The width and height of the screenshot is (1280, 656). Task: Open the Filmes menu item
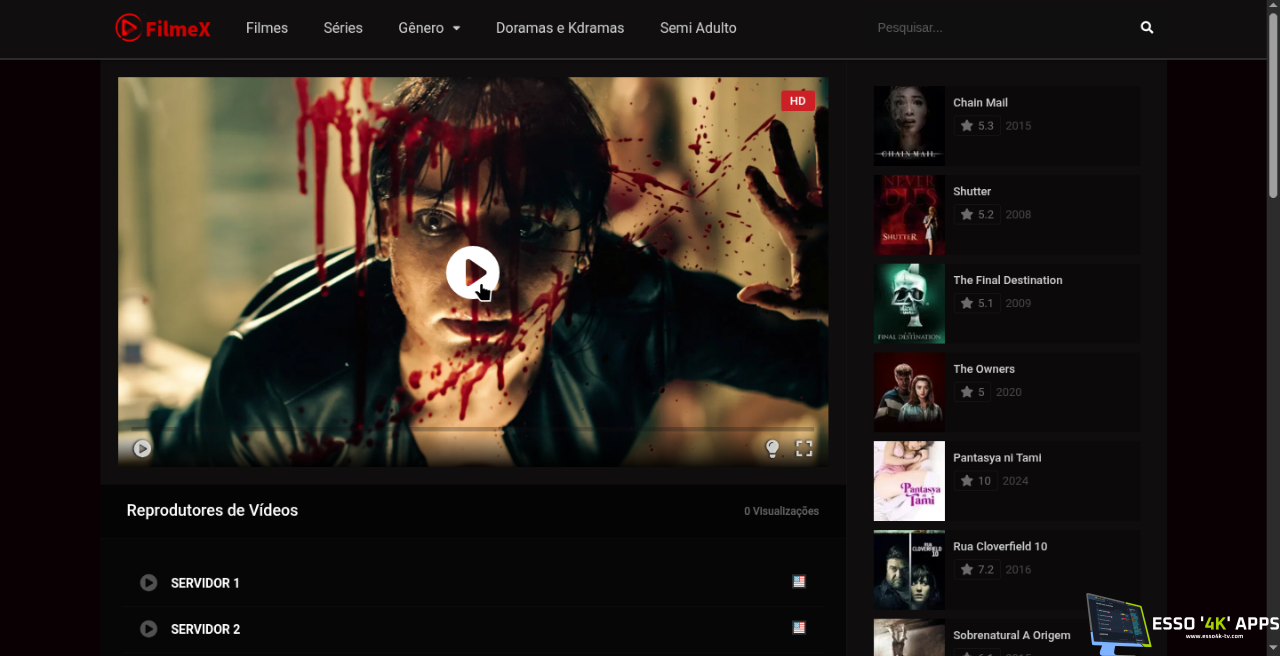point(267,28)
